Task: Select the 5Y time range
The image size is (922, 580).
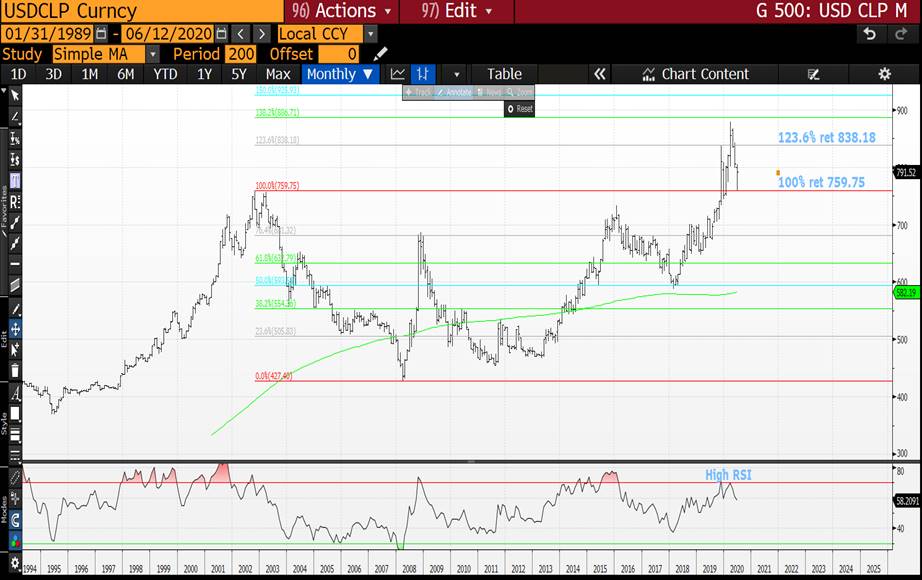Action: pos(239,74)
